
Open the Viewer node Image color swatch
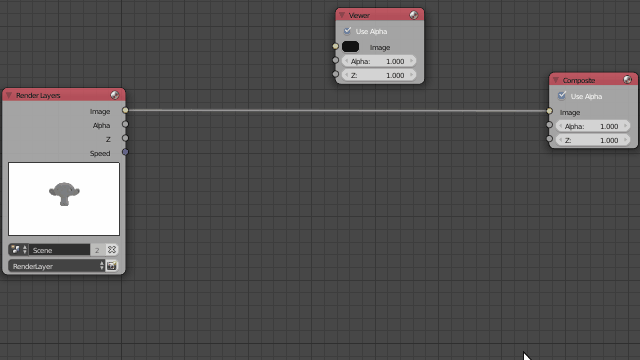pyautogui.click(x=351, y=47)
